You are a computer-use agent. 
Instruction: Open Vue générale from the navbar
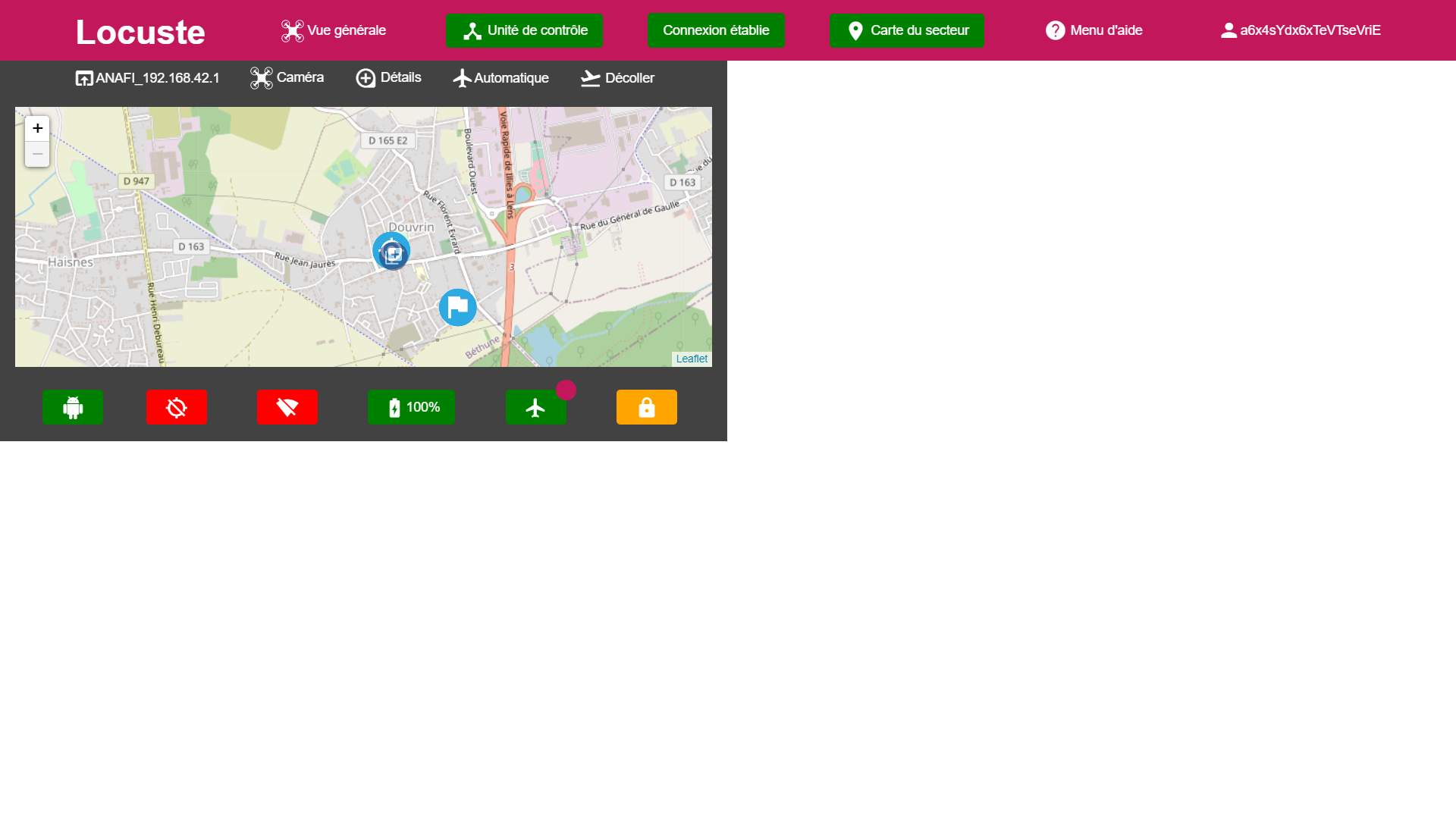[x=334, y=30]
